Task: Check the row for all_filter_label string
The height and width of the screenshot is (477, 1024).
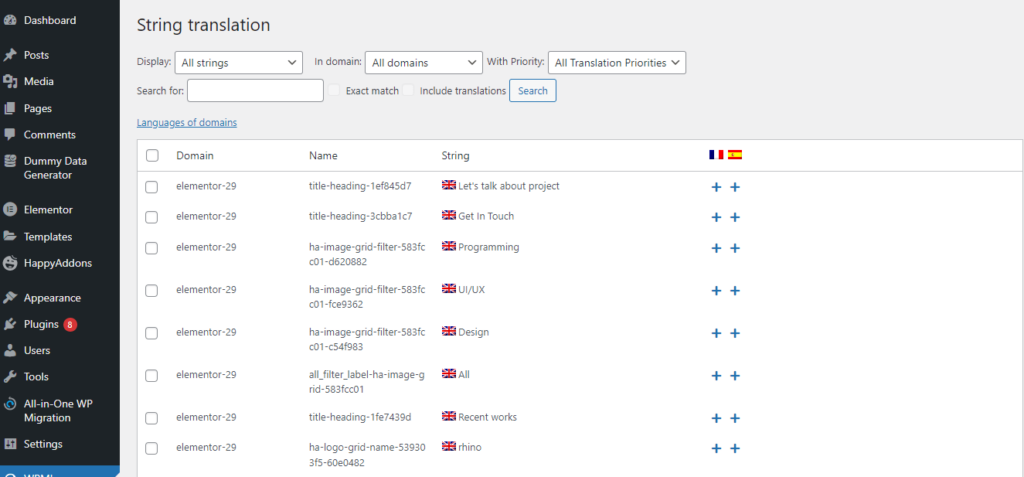Action: point(152,376)
